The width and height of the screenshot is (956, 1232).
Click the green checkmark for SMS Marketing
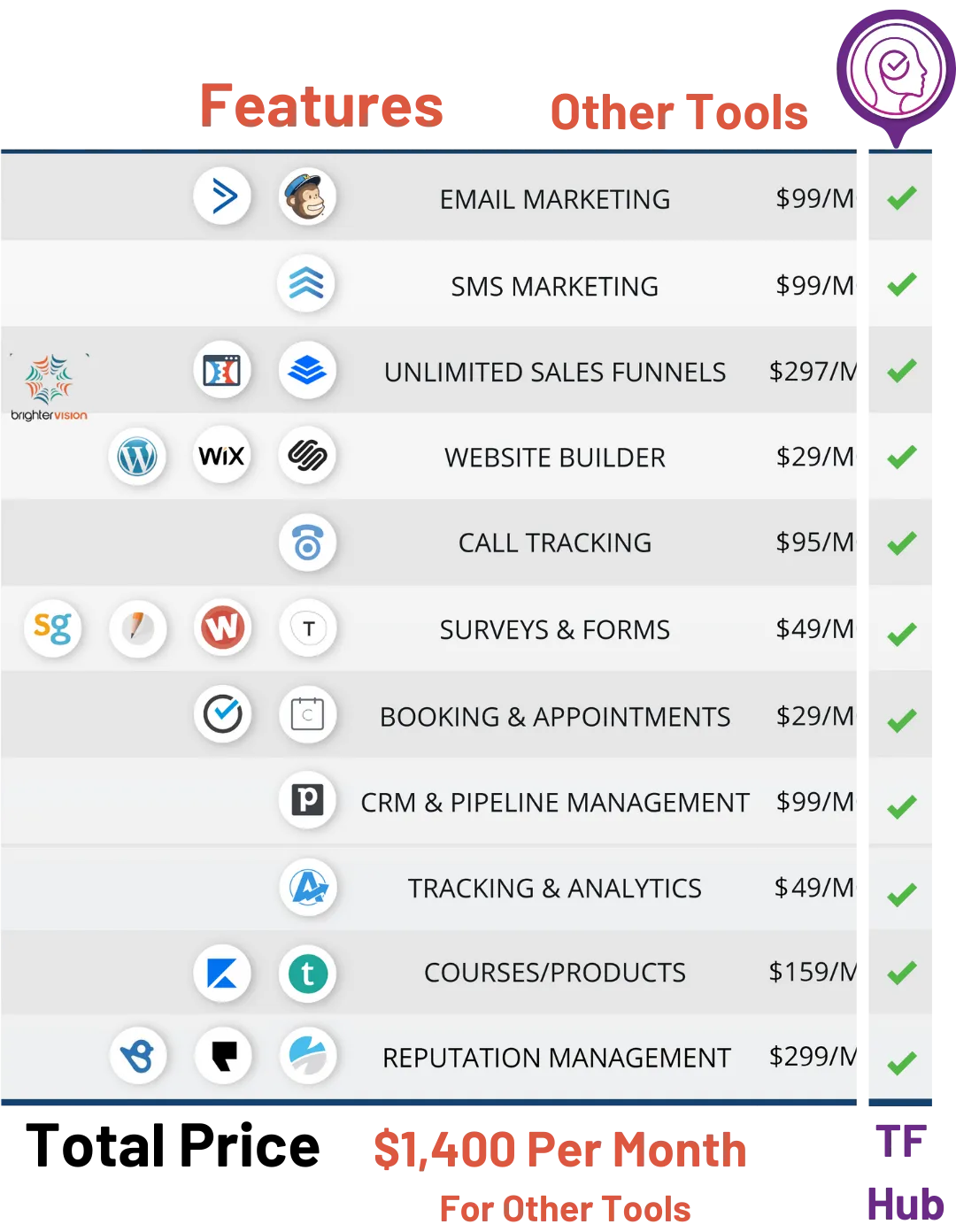coord(902,284)
